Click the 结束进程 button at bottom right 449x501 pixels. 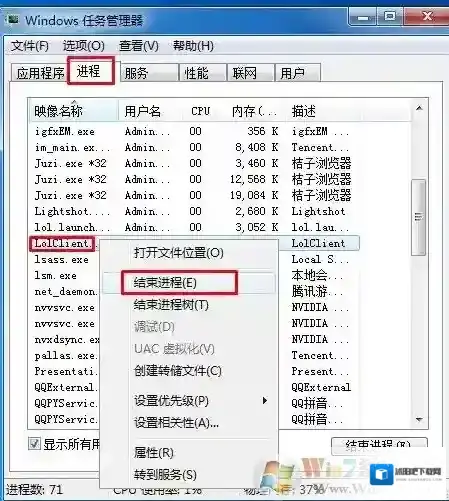(379, 445)
